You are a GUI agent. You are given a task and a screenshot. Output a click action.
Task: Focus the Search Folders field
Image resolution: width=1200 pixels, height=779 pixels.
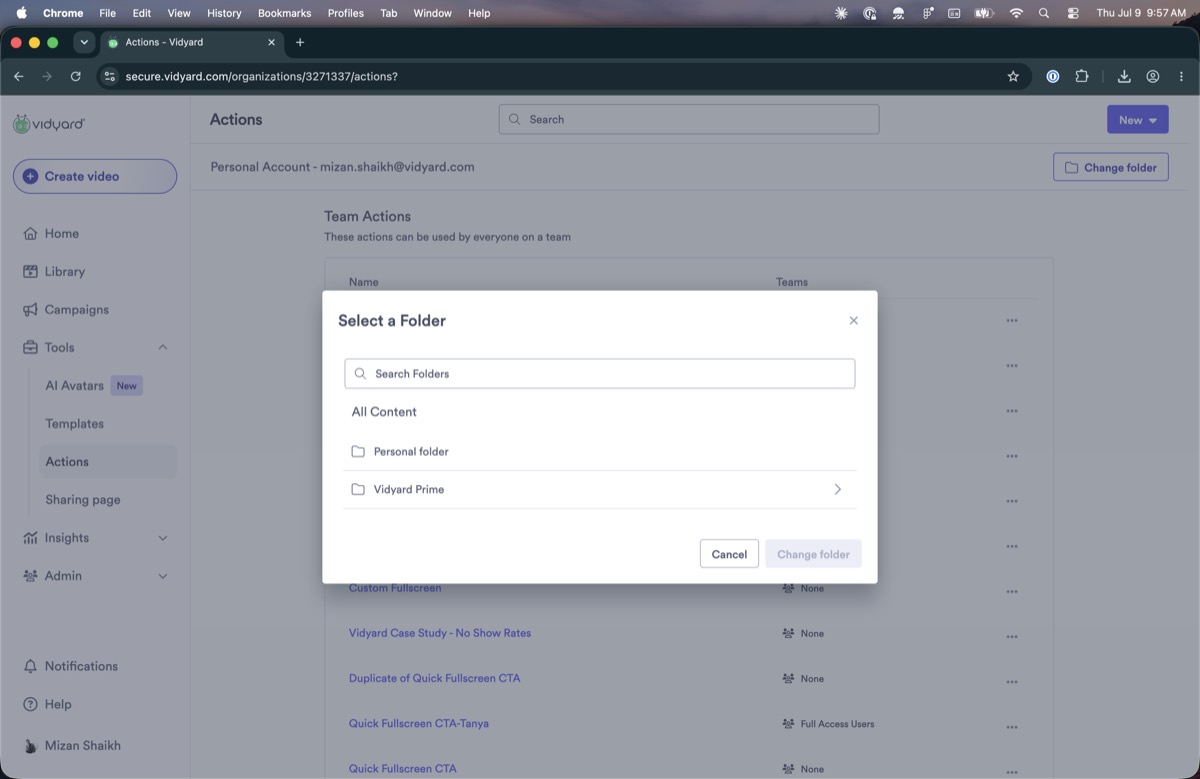tap(600, 373)
